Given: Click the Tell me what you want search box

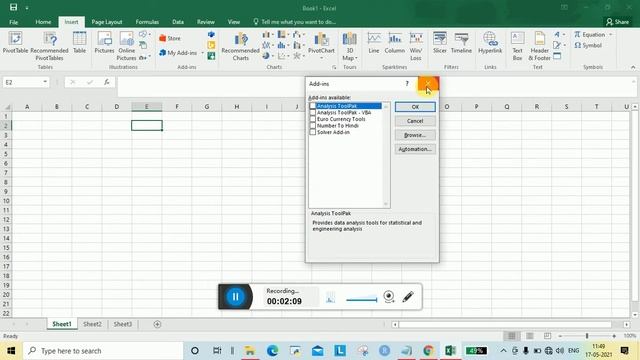Looking at the screenshot, I should click(294, 22).
